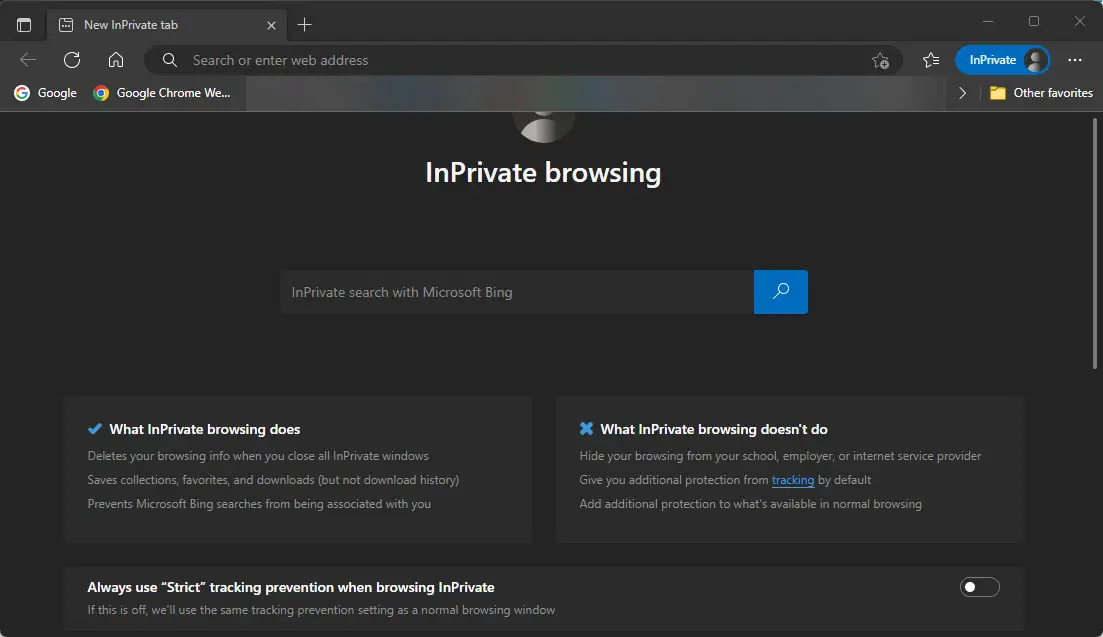Click the InPrivate profile button
Screen dimensions: 1103x637
tap(1002, 60)
